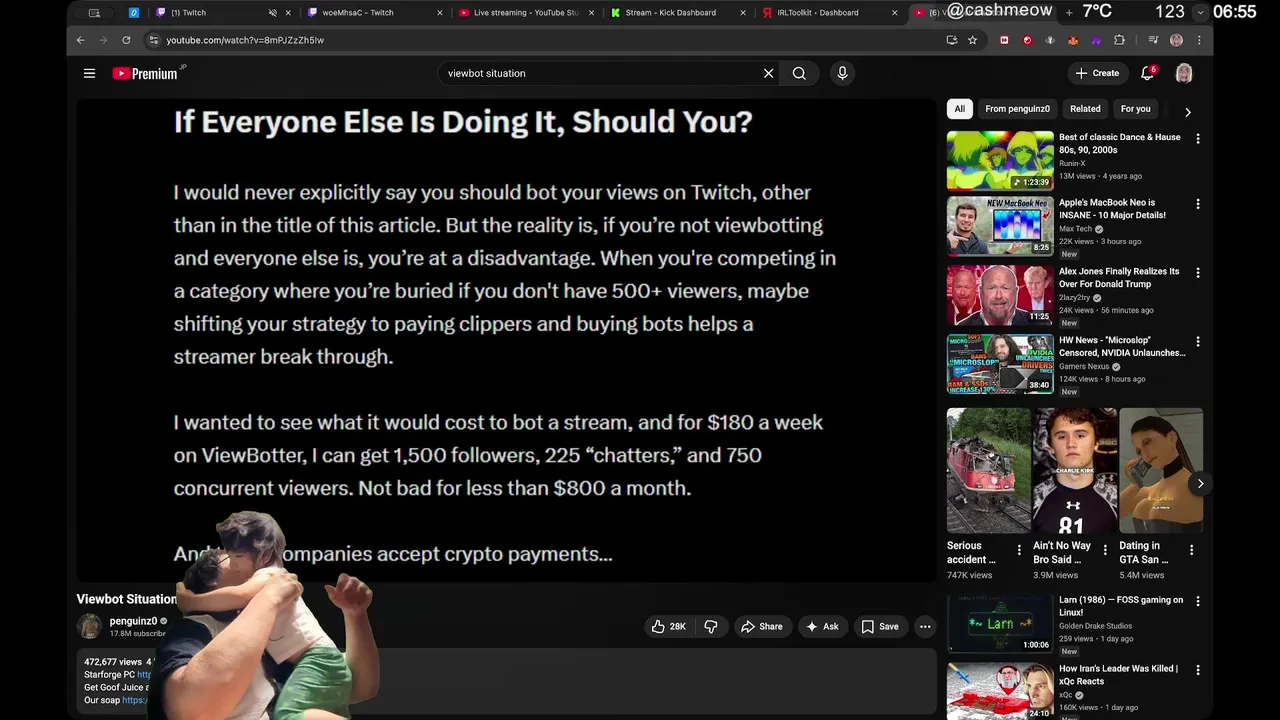Screen dimensions: 1280x720
Task: Open the YouTube hamburger guide menu
Action: 89,73
